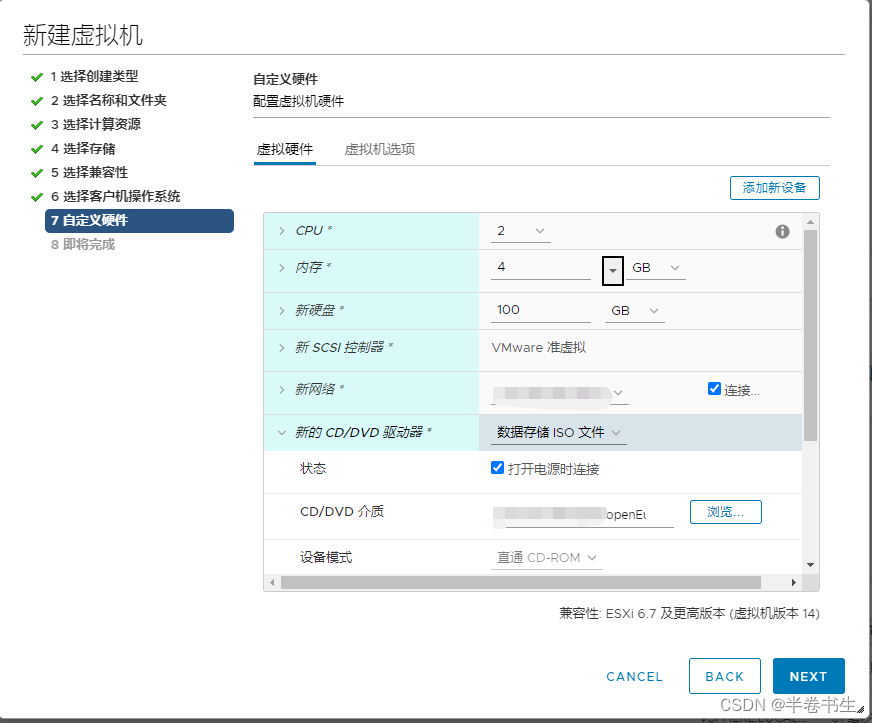872x723 pixels.
Task: Open the 设备模式 直通 CD-ROM dropdown
Action: (x=546, y=559)
